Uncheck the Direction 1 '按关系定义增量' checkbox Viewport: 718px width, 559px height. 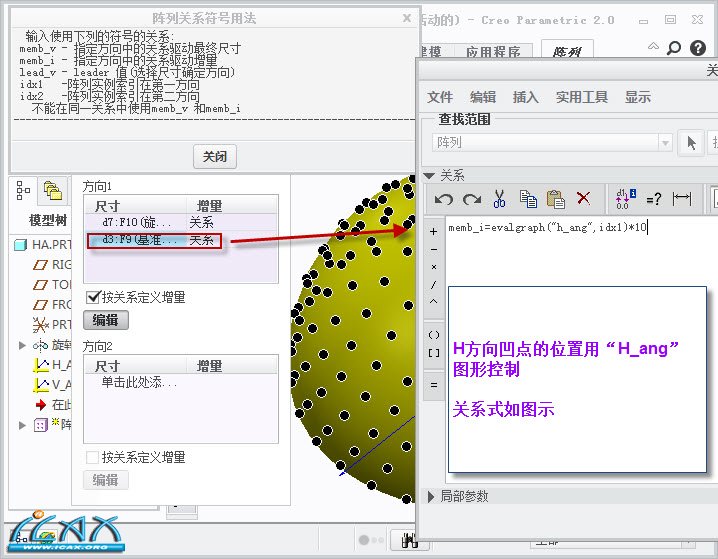tap(92, 297)
